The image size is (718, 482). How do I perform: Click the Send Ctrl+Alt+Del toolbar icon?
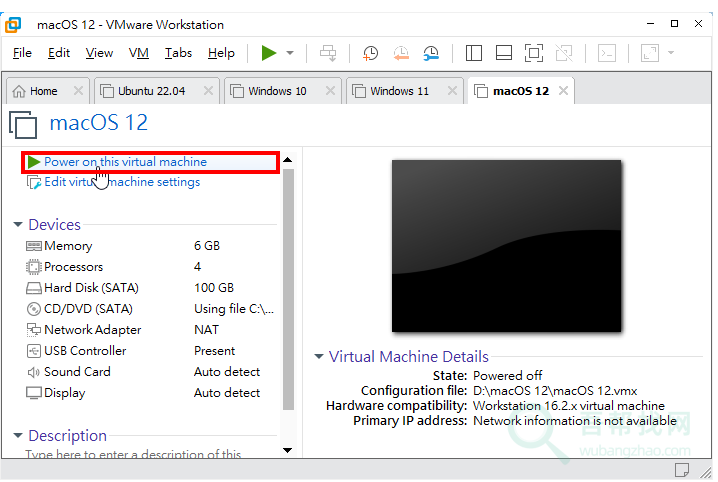click(x=328, y=53)
